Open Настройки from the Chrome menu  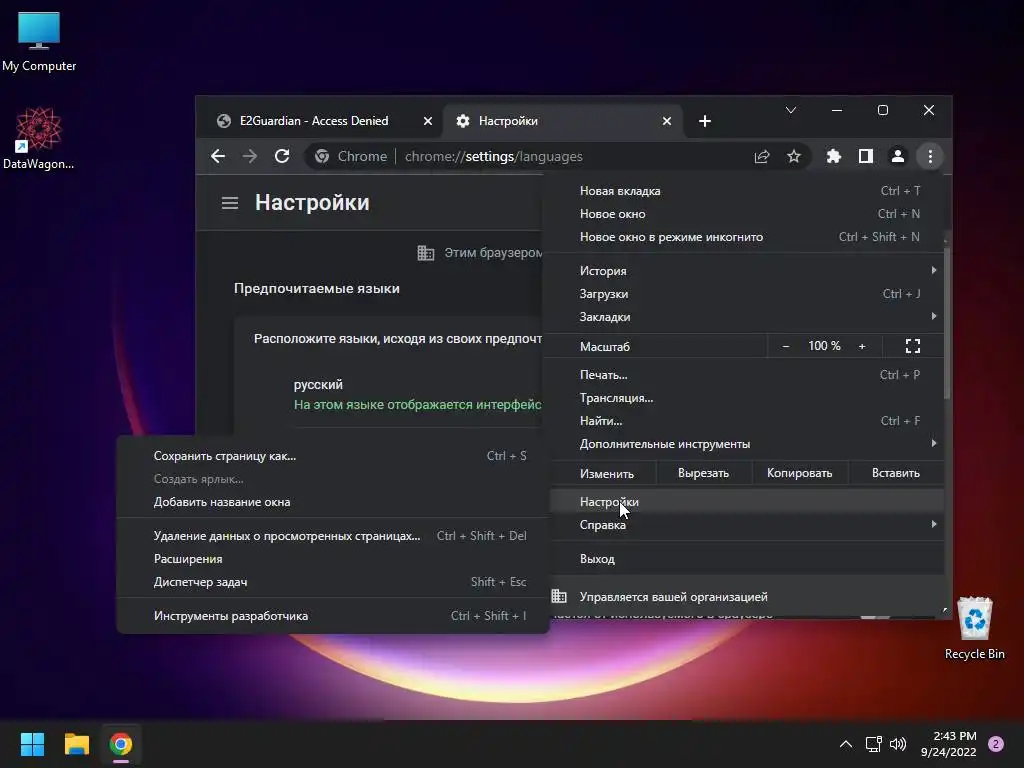746,502
